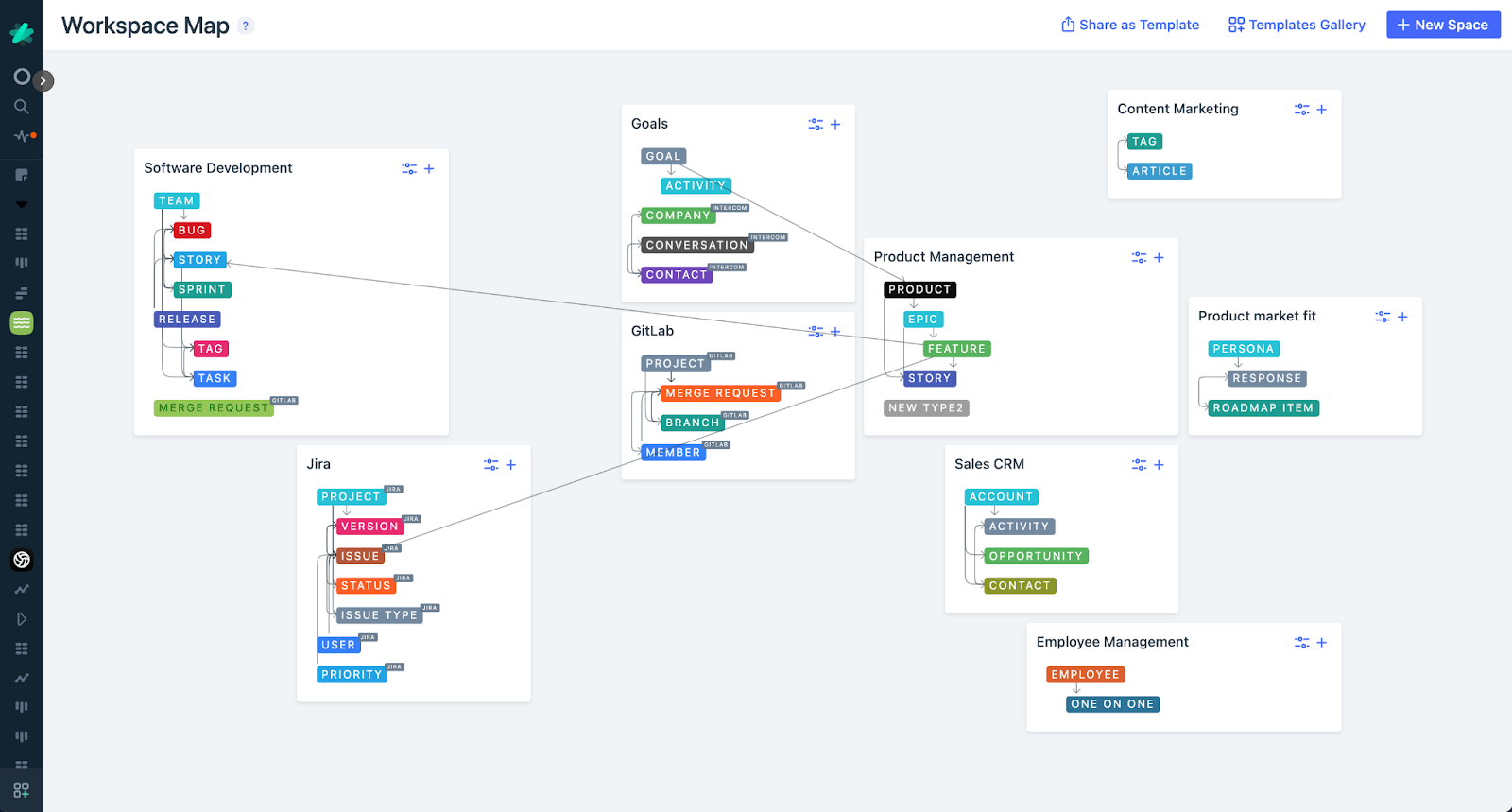Click the Jira space title
The width and height of the screenshot is (1512, 812).
318,465
